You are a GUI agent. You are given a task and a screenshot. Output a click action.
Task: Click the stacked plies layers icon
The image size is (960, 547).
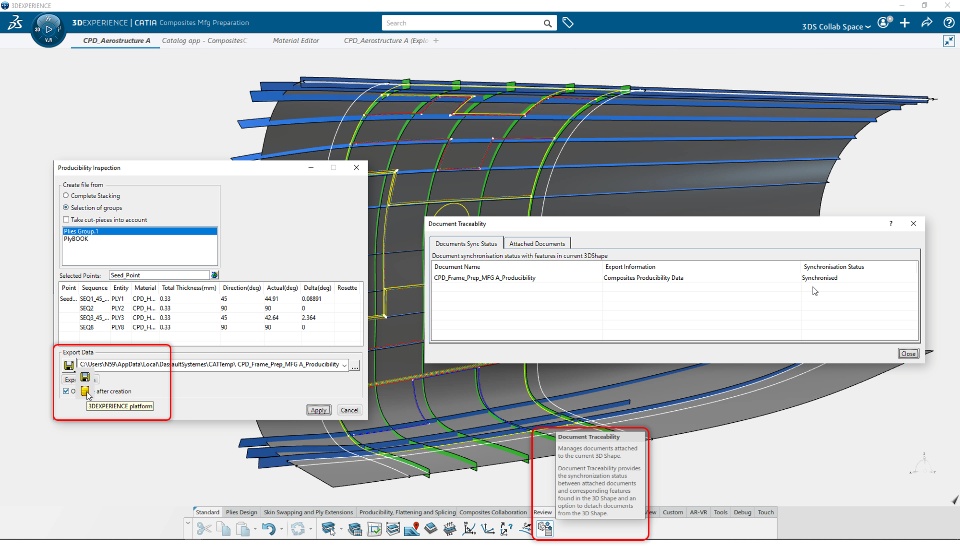[x=393, y=529]
